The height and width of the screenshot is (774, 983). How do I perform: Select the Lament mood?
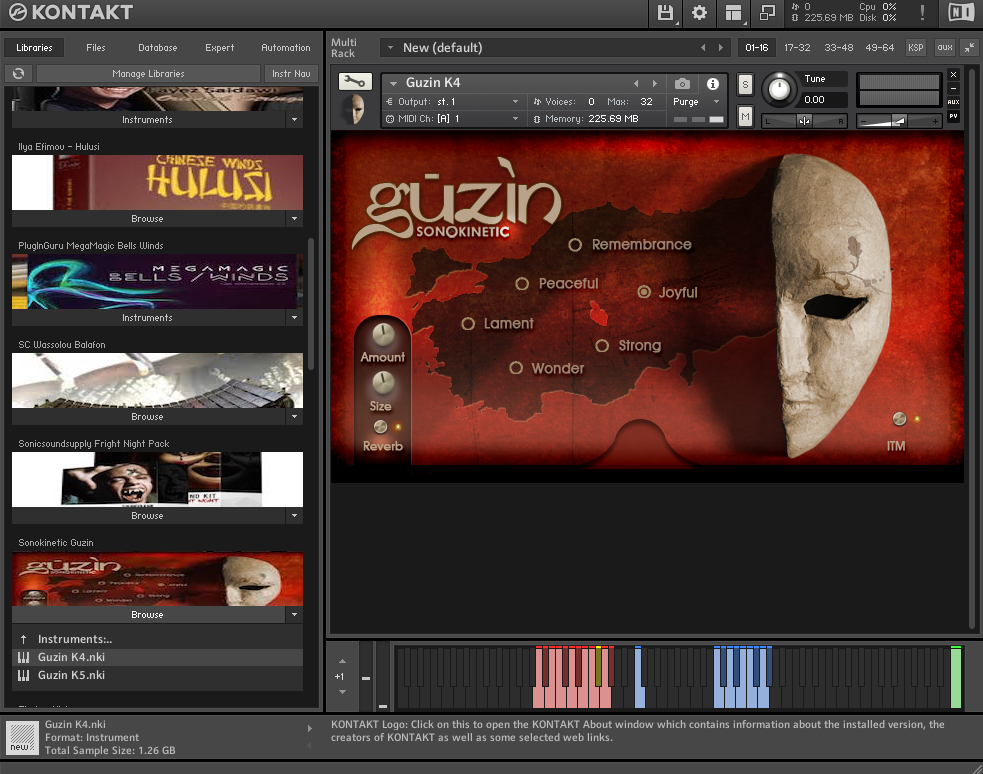tap(468, 324)
